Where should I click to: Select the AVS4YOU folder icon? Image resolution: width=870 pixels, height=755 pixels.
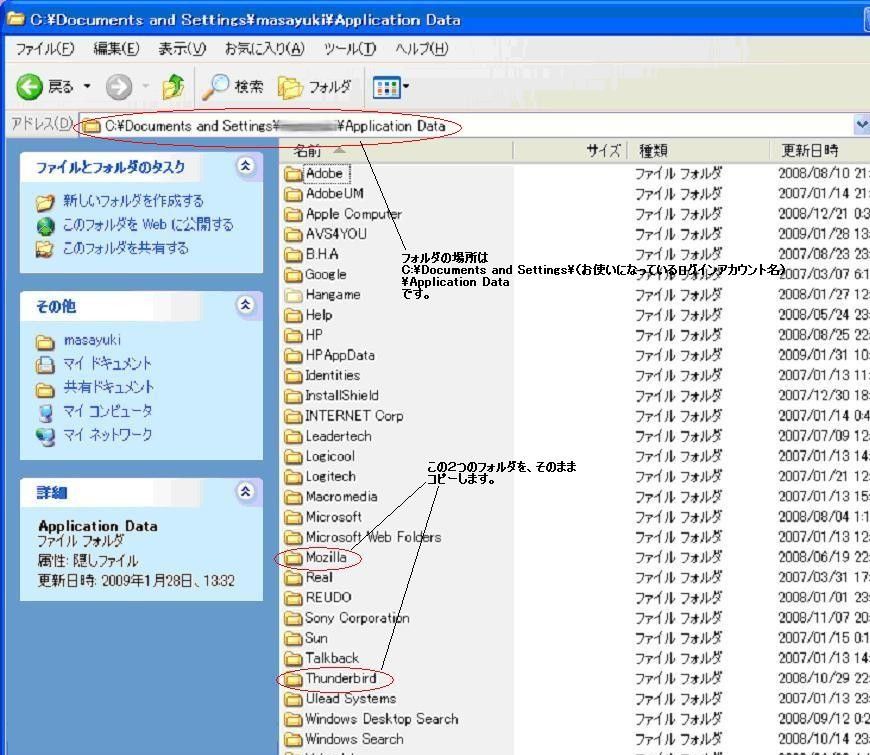coord(294,235)
